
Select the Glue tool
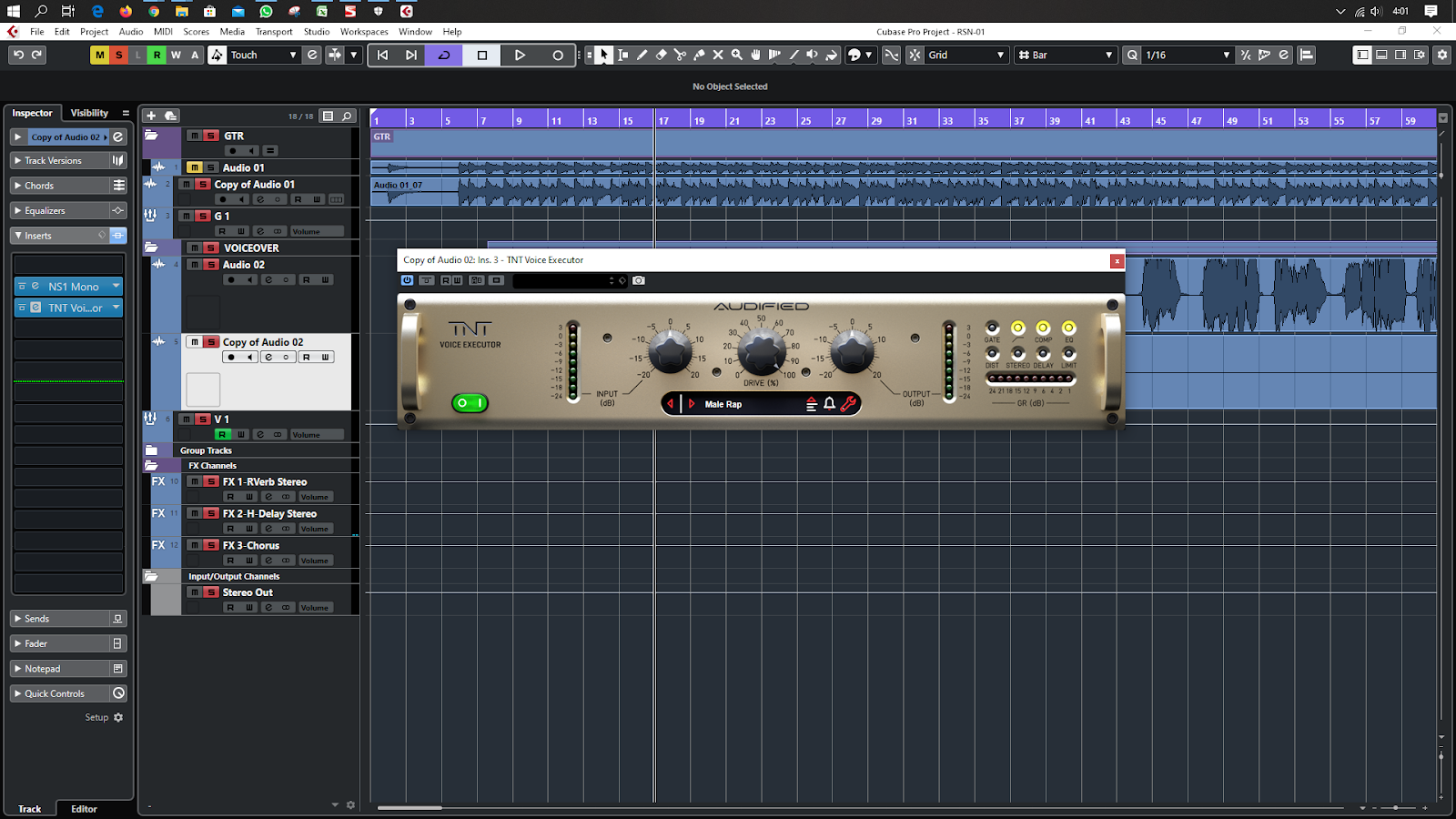[699, 55]
